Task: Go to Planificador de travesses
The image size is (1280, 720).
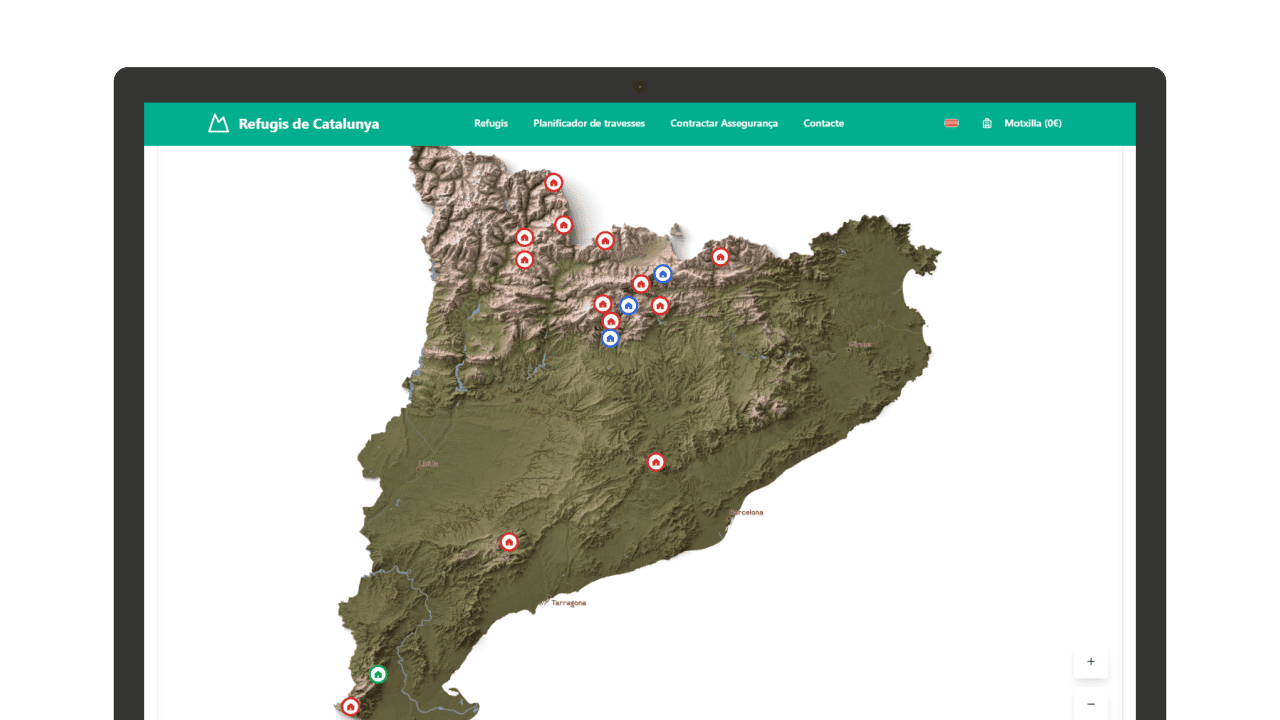Action: click(589, 124)
